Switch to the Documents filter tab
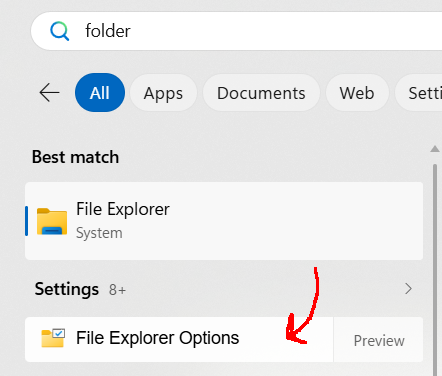 pos(261,93)
